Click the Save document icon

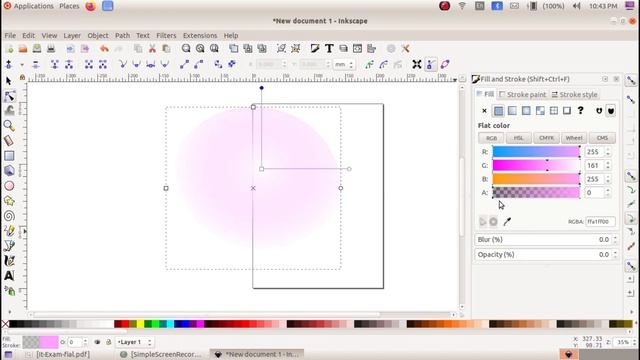pyautogui.click(x=37, y=49)
